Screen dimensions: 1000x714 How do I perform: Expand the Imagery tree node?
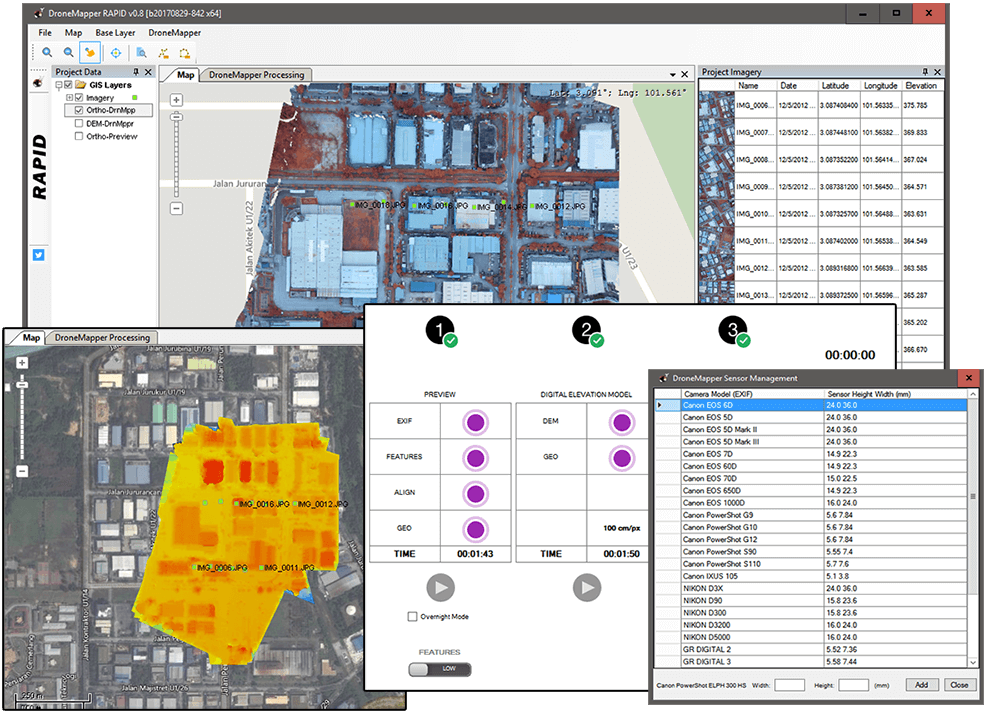pyautogui.click(x=69, y=97)
